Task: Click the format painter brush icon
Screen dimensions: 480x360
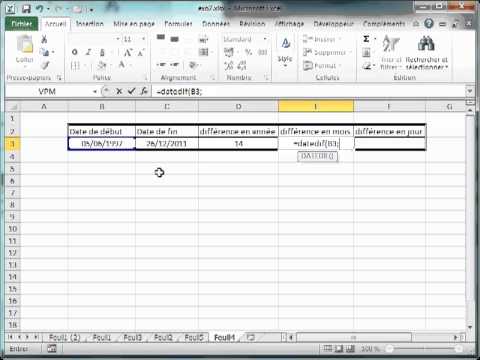Action: (x=44, y=65)
